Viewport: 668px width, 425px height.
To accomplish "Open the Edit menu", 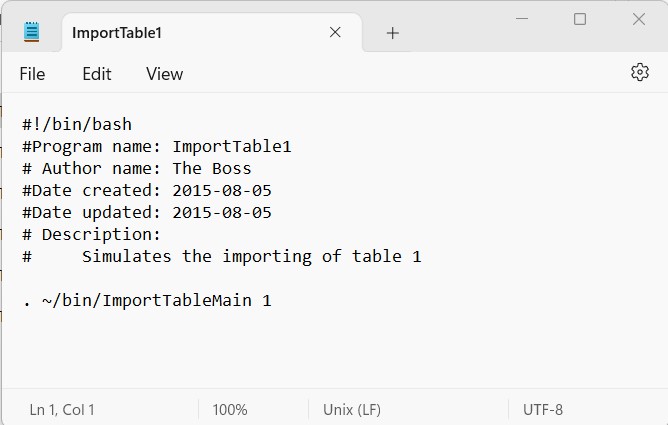I will [97, 74].
